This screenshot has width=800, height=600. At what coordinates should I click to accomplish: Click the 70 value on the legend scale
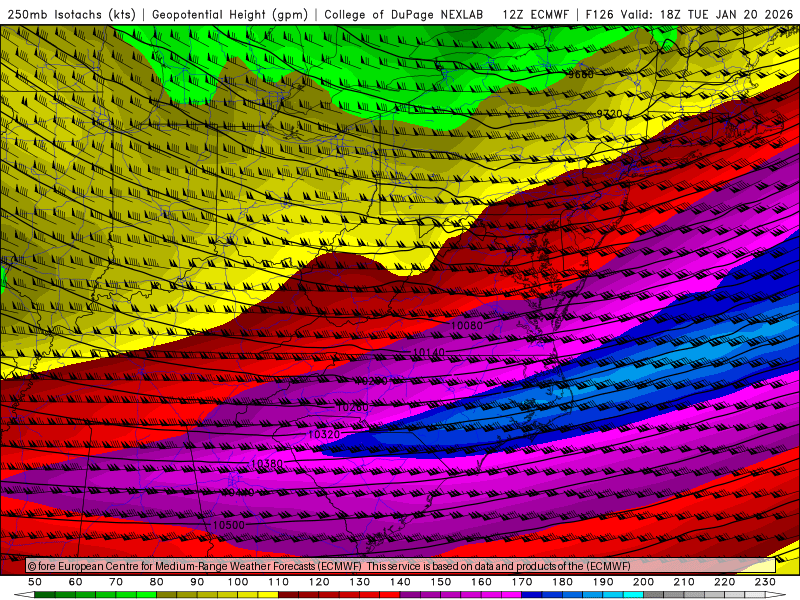click(x=116, y=582)
